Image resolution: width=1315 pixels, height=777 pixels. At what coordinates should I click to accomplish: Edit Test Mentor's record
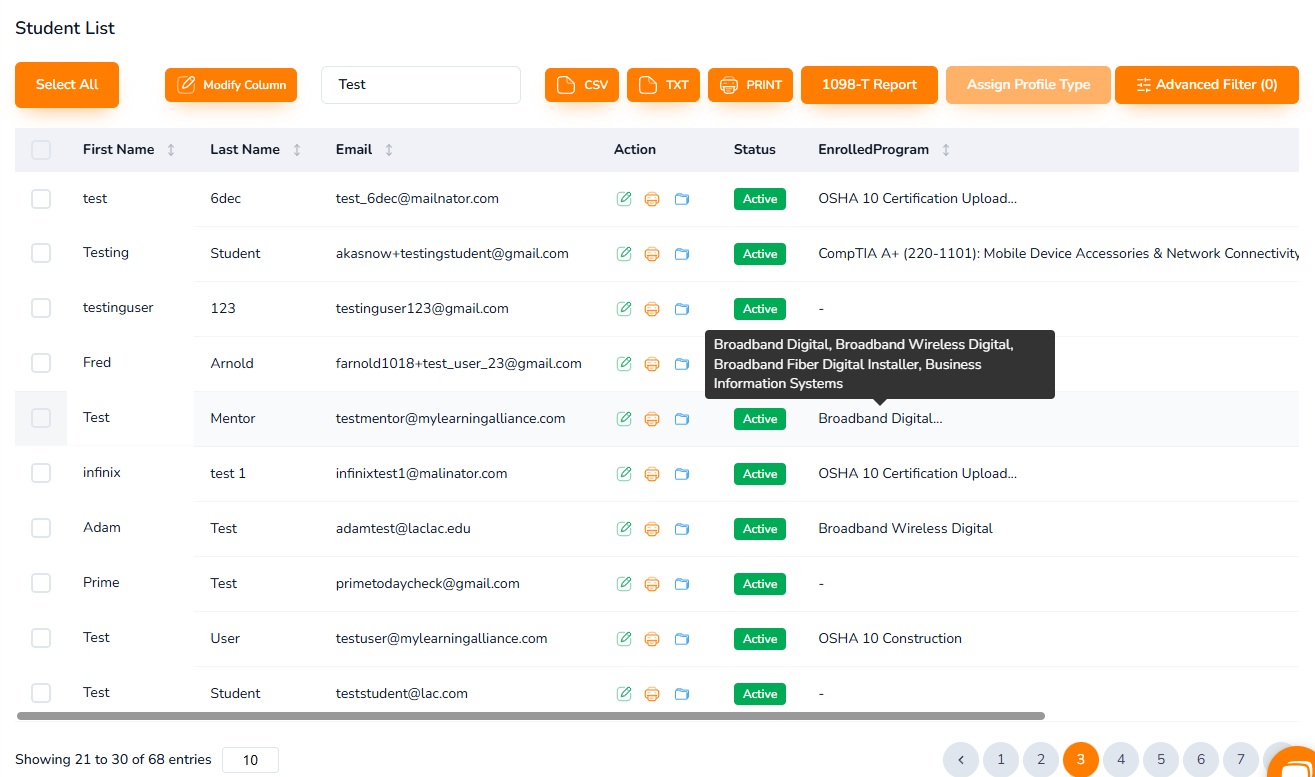coord(623,418)
